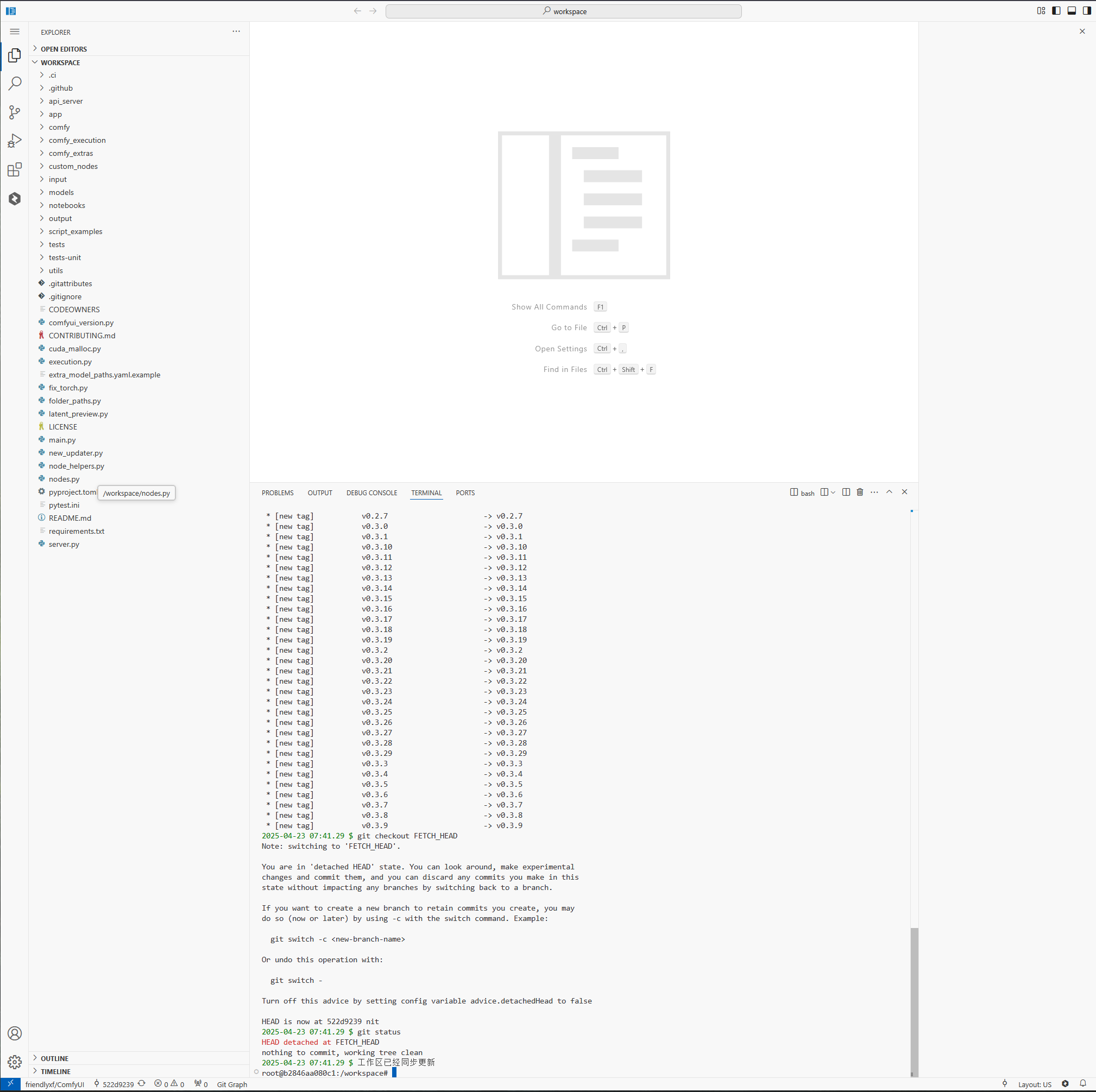Open main.py from the explorer
Screen dimensions: 1096x1092
point(62,440)
